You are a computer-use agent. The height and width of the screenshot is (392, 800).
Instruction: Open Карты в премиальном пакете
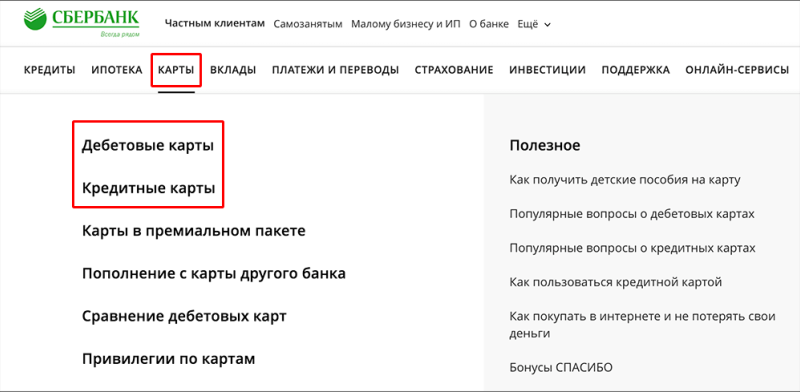click(193, 231)
